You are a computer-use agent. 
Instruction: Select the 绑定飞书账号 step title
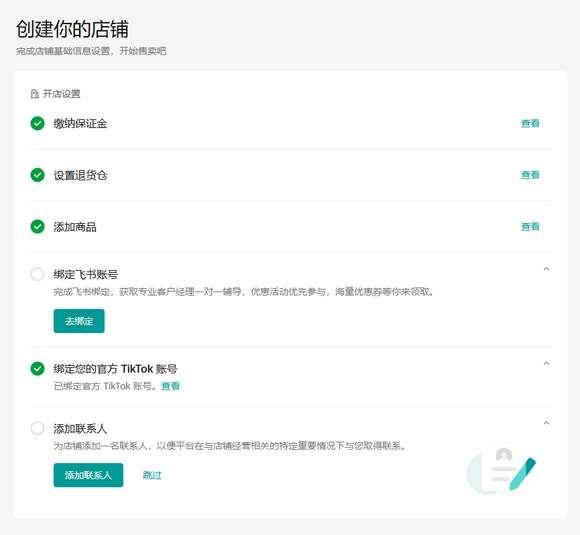[86, 275]
